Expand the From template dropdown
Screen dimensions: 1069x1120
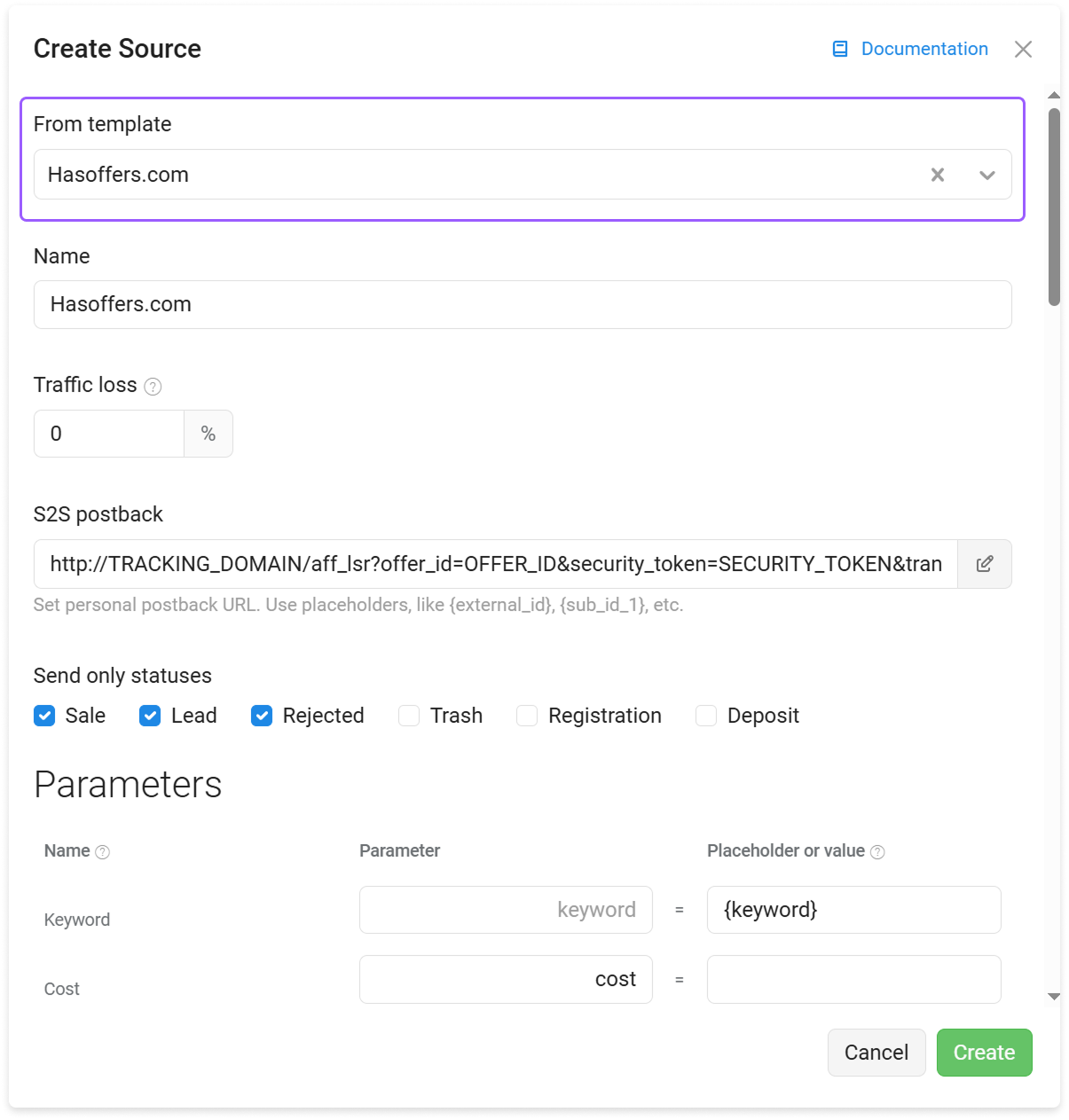click(x=987, y=175)
